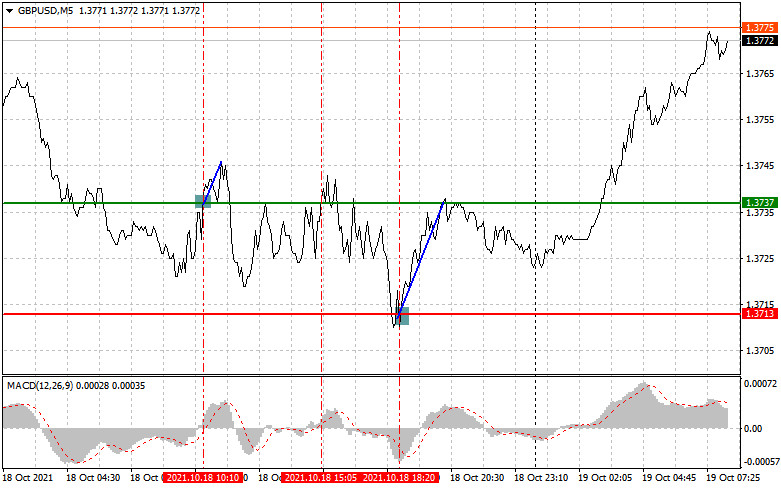Click the 1.3765 price axis value
This screenshot has height=489, width=781.
[760, 74]
